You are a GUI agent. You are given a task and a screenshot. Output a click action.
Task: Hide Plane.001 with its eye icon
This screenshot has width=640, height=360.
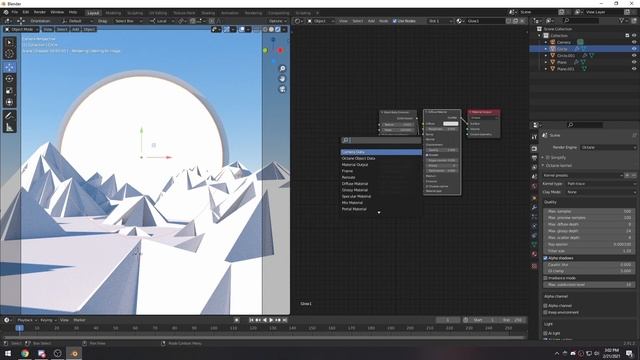coord(634,69)
